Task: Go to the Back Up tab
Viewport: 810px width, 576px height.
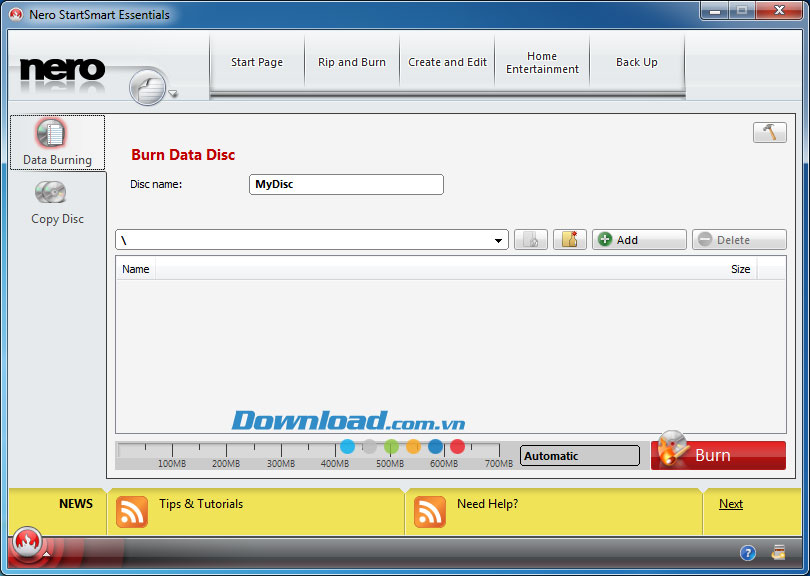Action: (x=636, y=62)
